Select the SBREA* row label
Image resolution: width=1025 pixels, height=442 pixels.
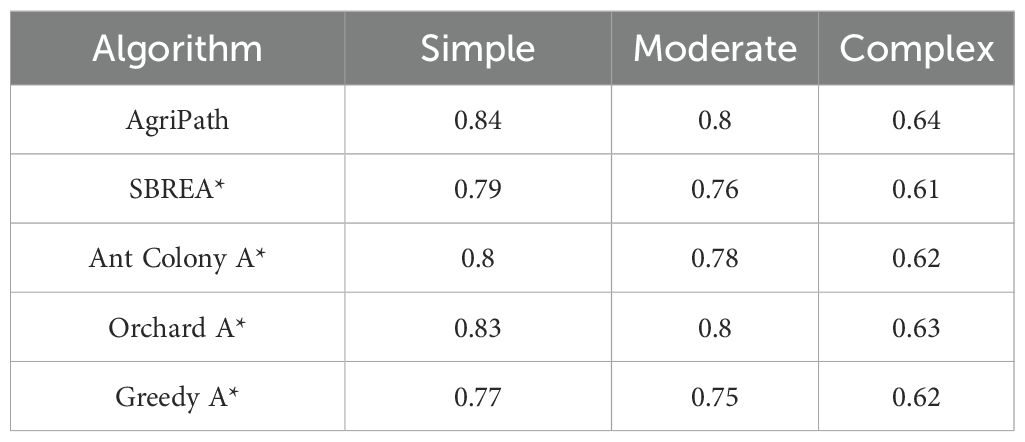177,189
